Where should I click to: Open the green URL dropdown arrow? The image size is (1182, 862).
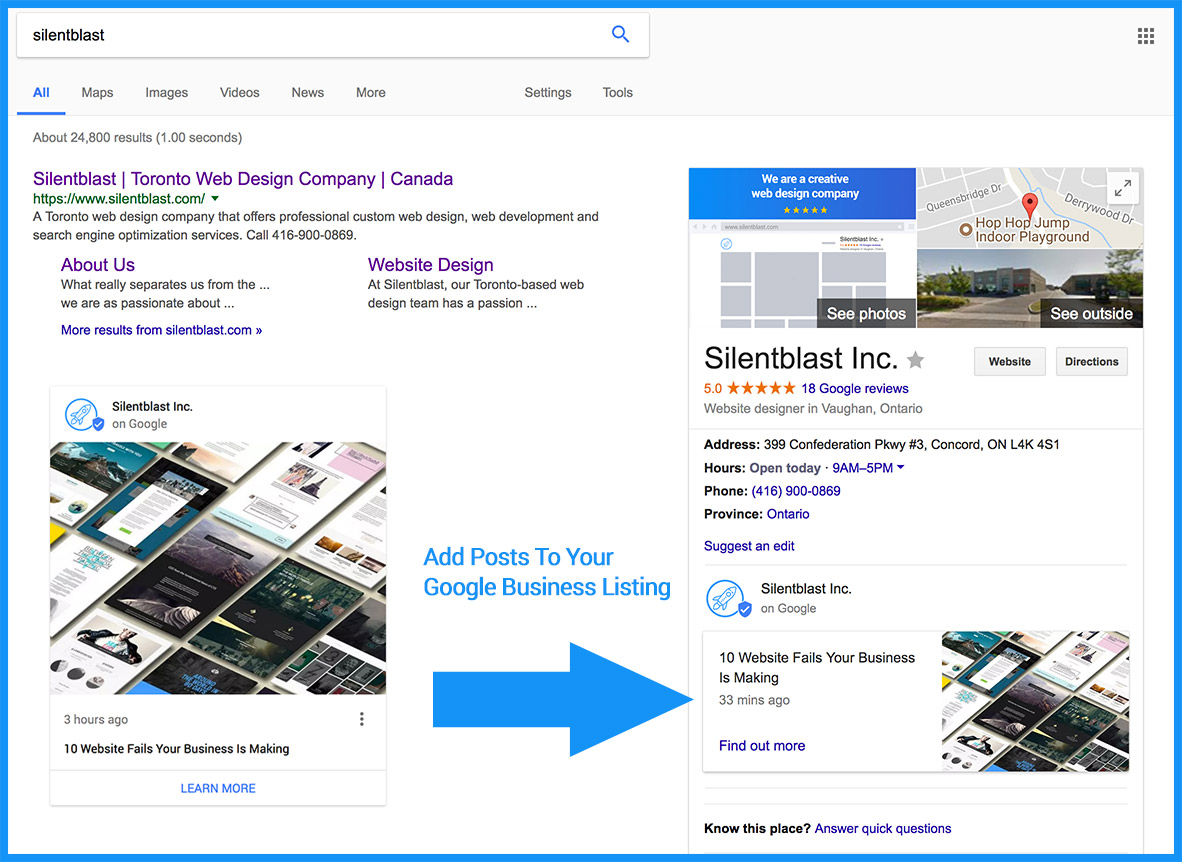click(x=215, y=199)
